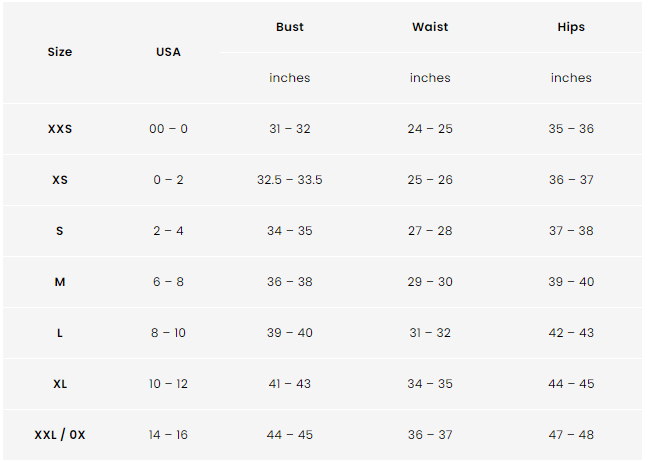The width and height of the screenshot is (655, 461).
Task: Select bust measurement 36 – 38
Action: click(290, 282)
